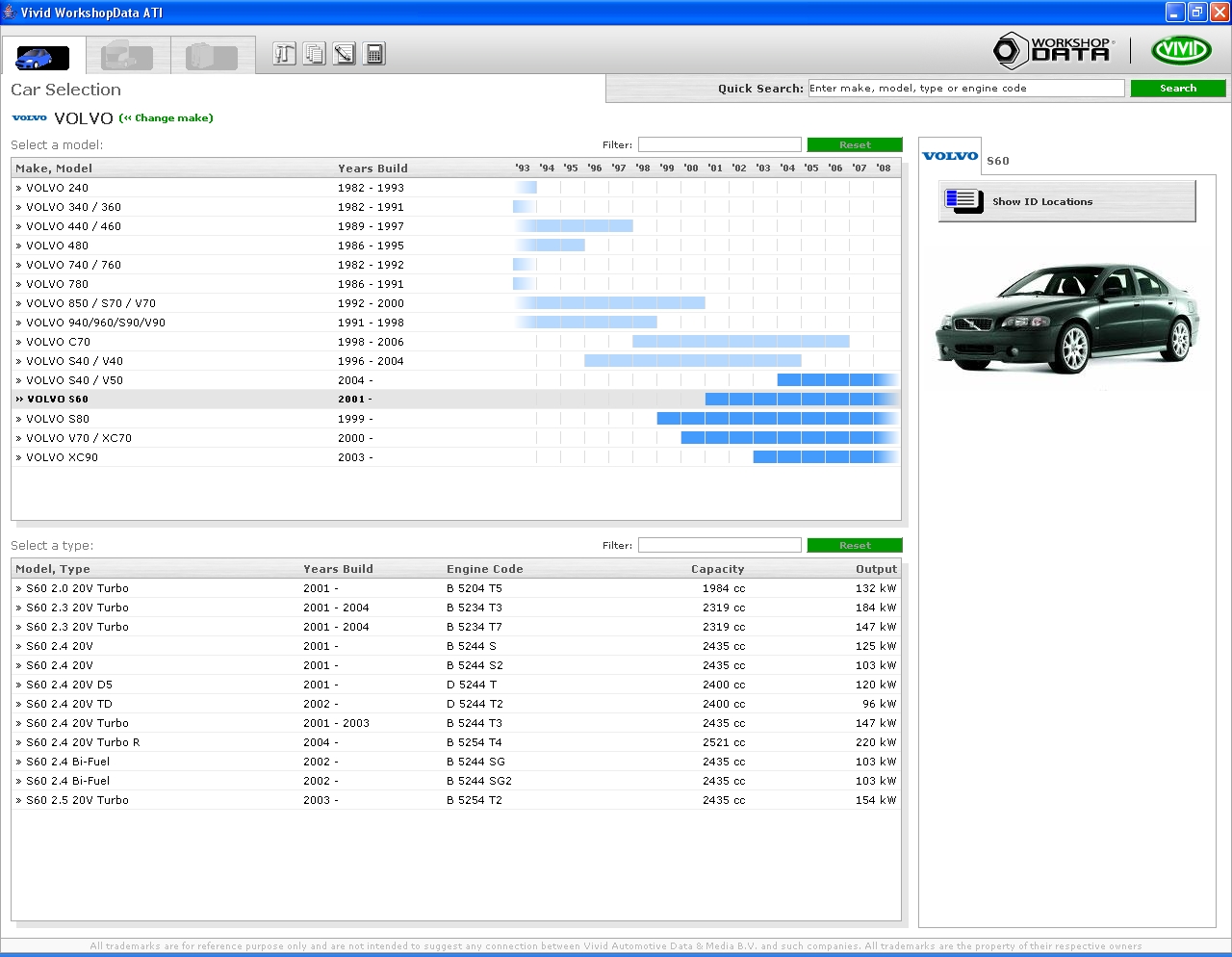The image size is (1232, 957).
Task: Choose S60 2.4 Bi-Fuel B 5244 SG
Action: pos(456,762)
